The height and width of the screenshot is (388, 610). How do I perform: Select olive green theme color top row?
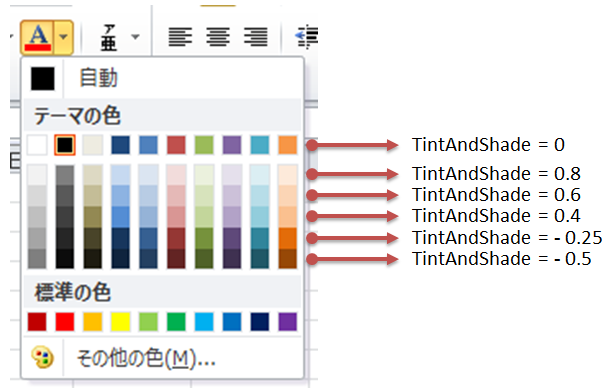(204, 145)
